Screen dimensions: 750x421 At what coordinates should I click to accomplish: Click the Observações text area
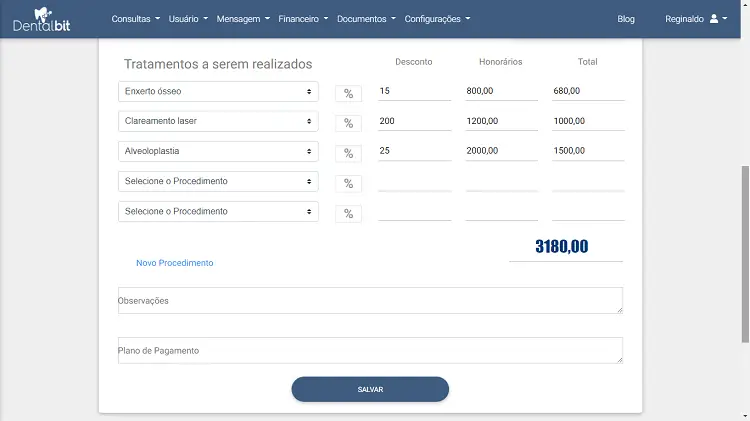(x=370, y=300)
